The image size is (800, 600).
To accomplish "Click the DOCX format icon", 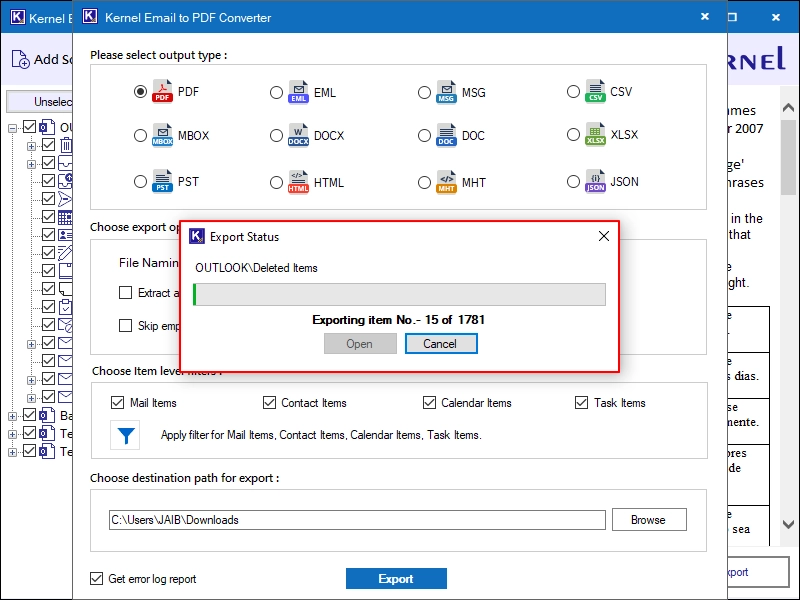I will click(298, 135).
